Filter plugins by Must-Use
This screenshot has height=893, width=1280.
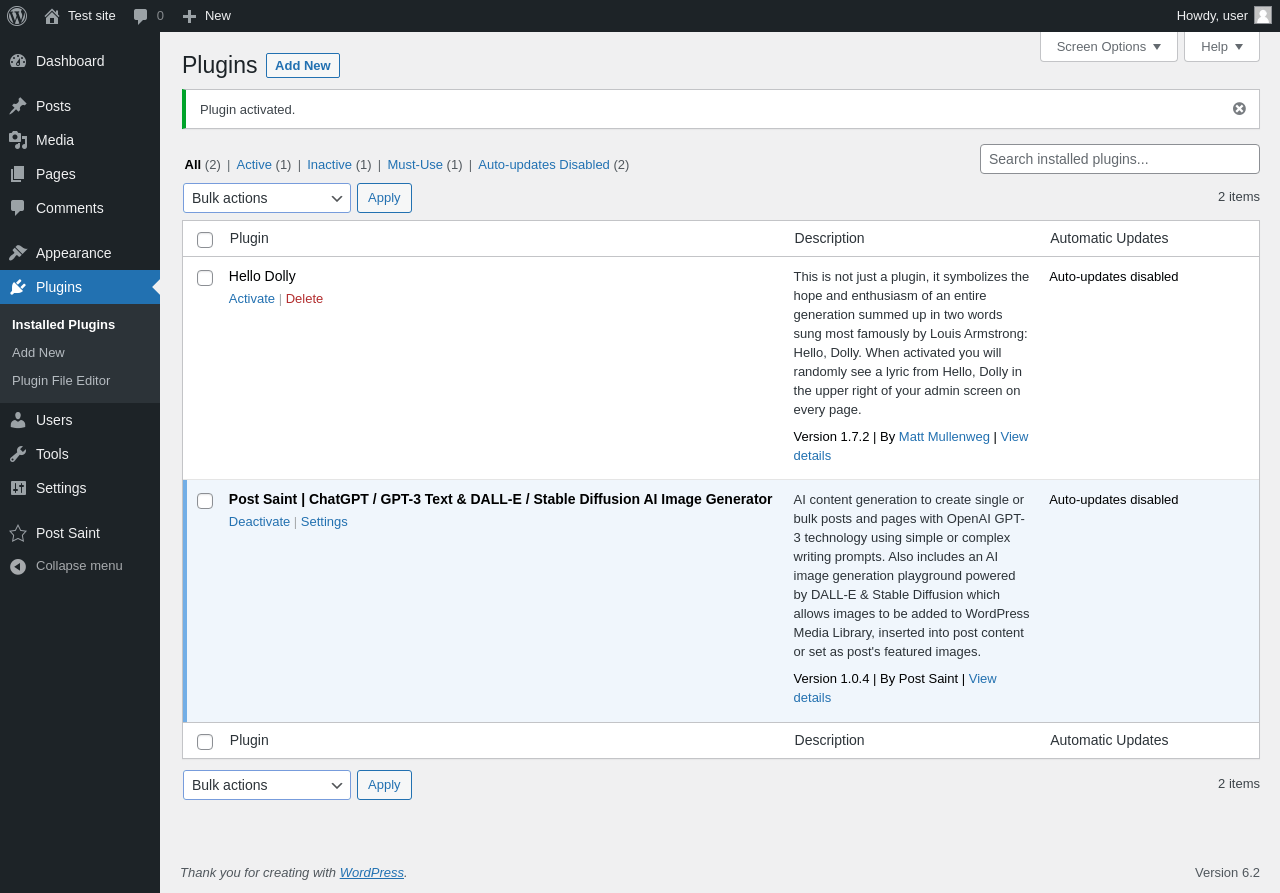click(415, 164)
